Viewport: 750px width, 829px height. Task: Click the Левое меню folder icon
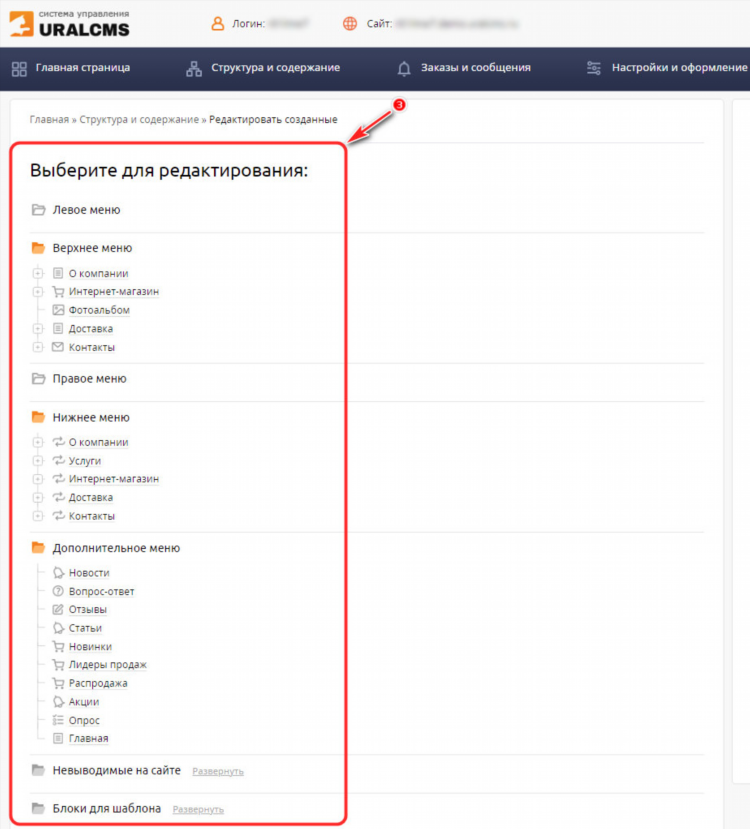[38, 210]
